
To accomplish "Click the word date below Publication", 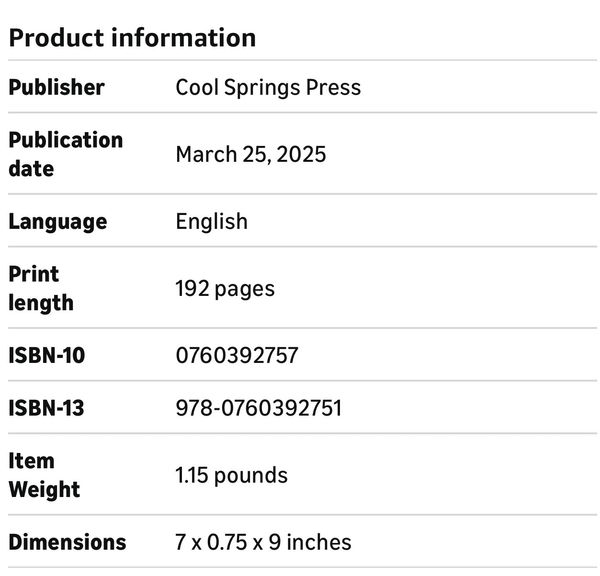I will pos(31,168).
